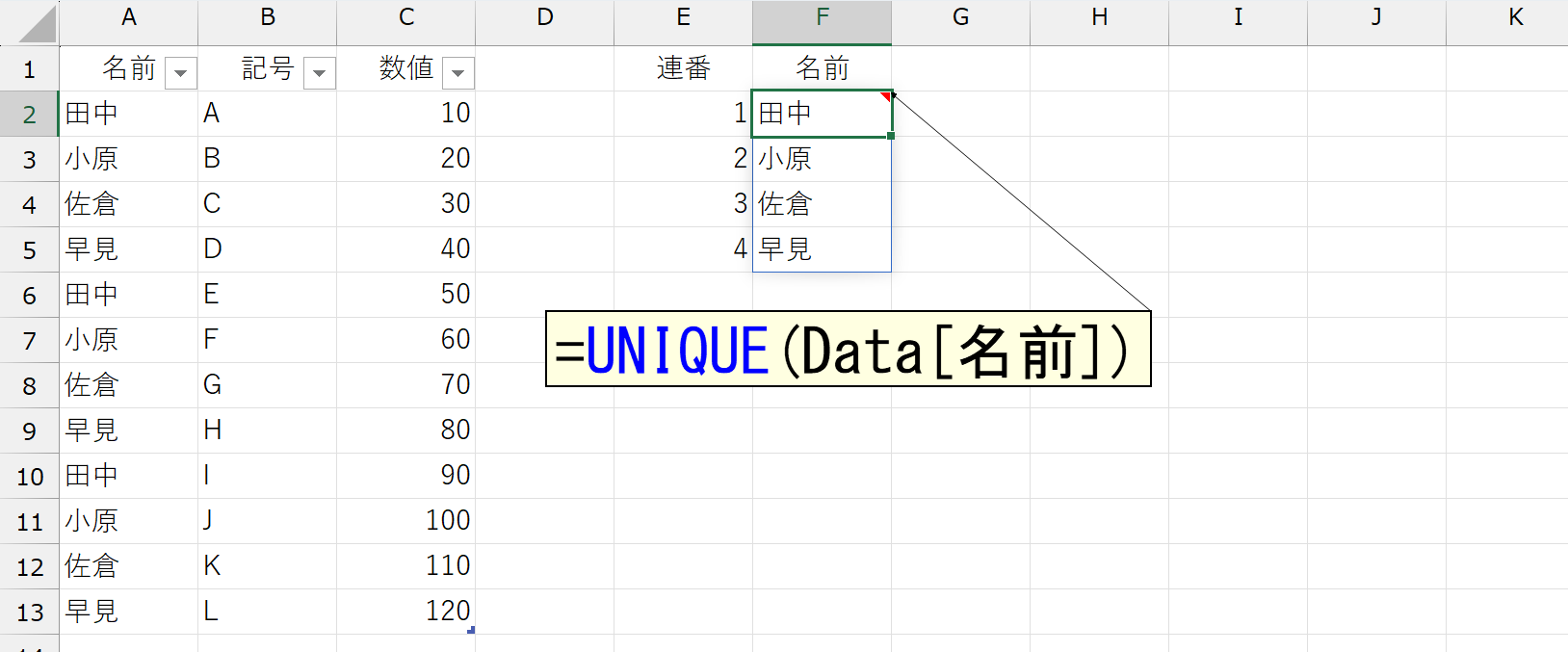Click cell A4 containing 佐倉
This screenshot has width=1568, height=652.
[x=129, y=204]
